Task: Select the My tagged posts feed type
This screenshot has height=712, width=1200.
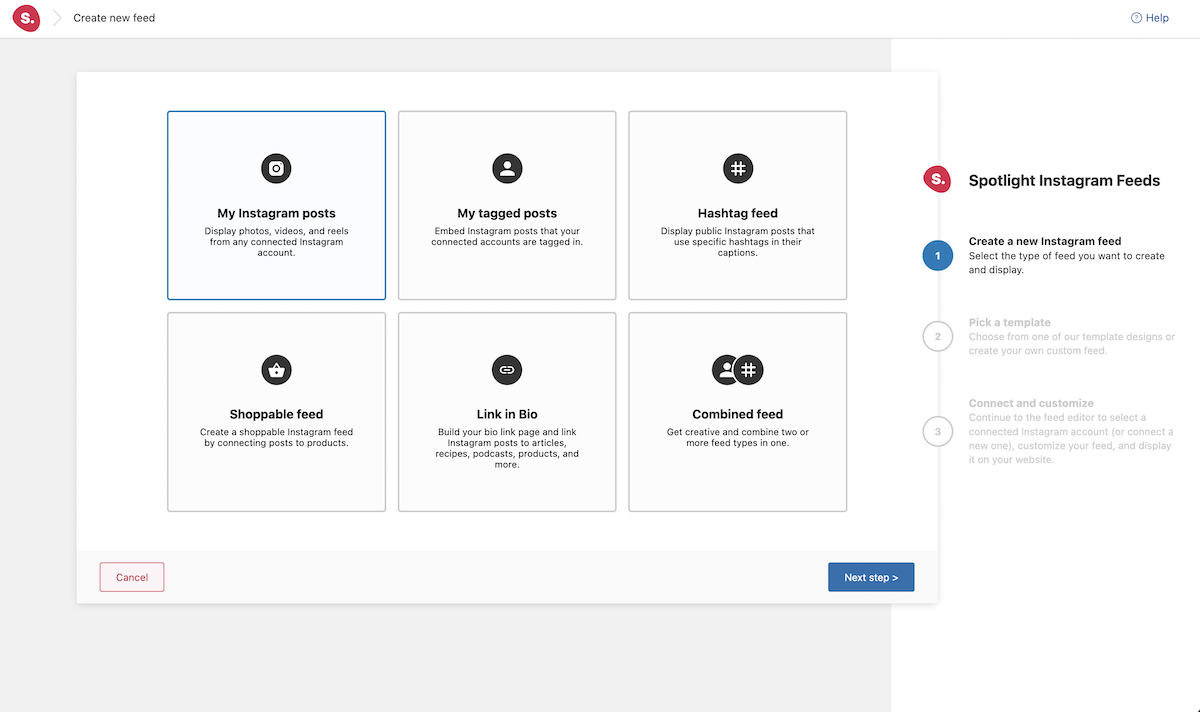Action: pyautogui.click(x=507, y=205)
